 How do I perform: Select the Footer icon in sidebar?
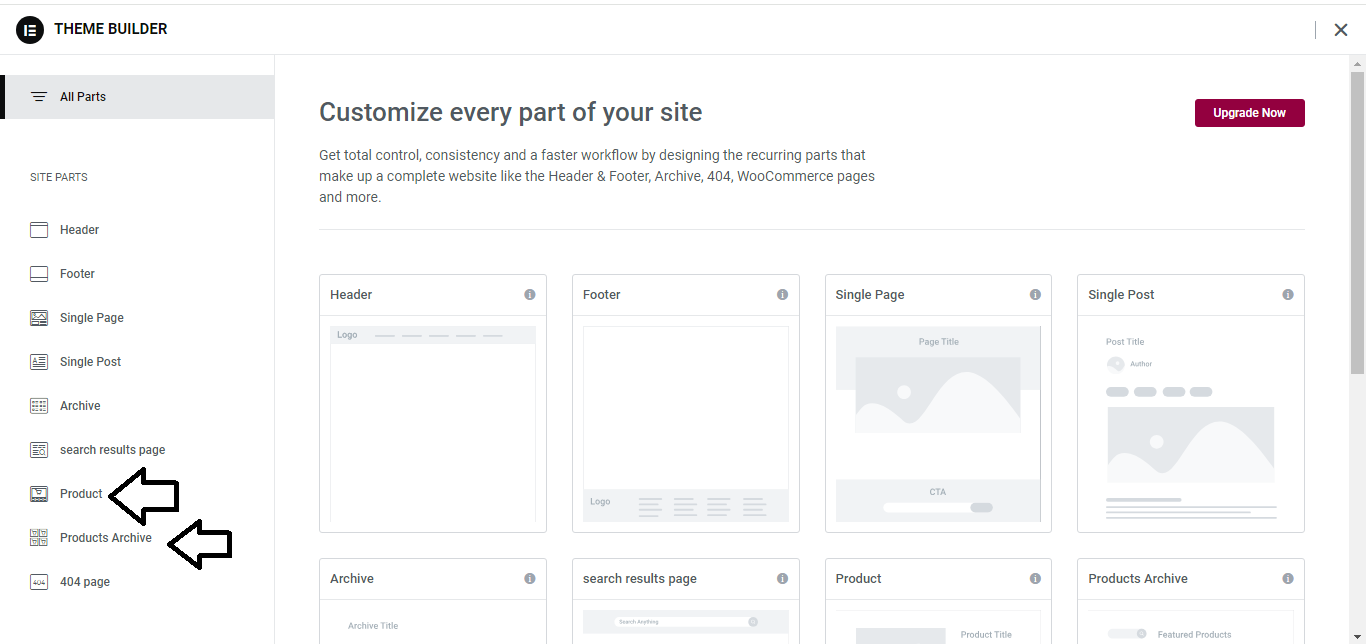click(39, 274)
